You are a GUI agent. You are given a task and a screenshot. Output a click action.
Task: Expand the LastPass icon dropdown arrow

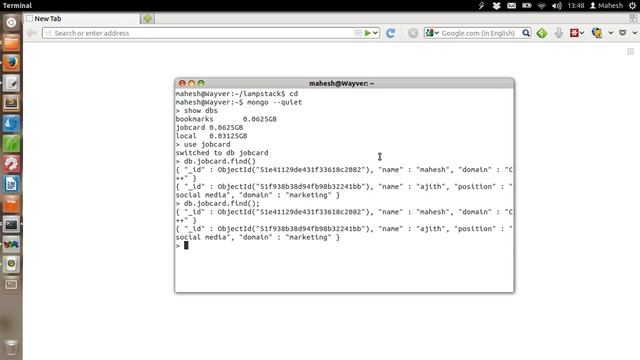582,33
